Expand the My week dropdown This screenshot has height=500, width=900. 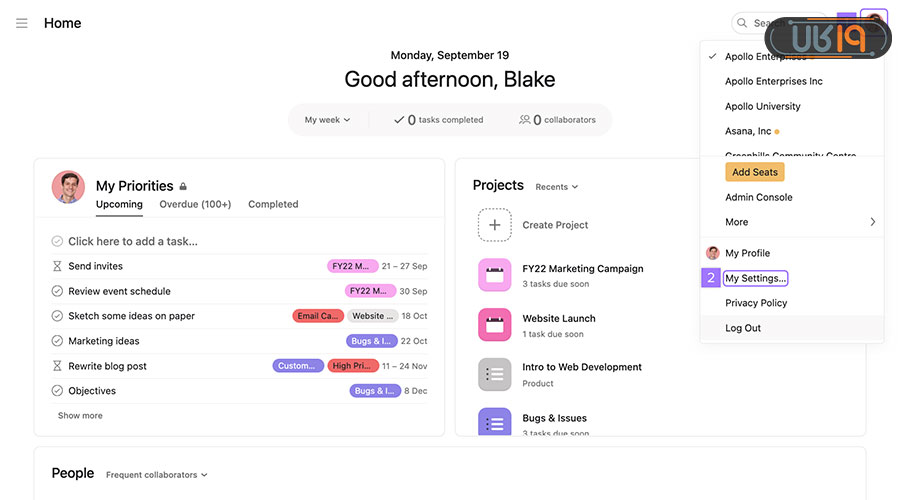(x=327, y=120)
